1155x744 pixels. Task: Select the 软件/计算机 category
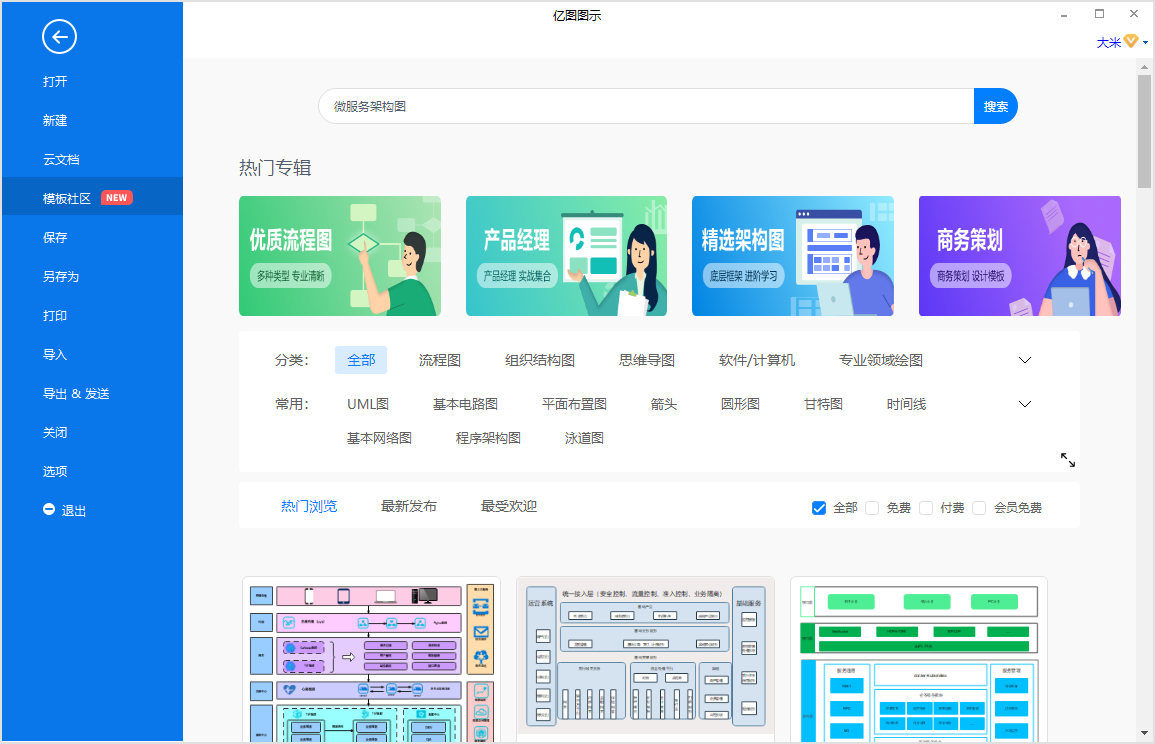(756, 360)
